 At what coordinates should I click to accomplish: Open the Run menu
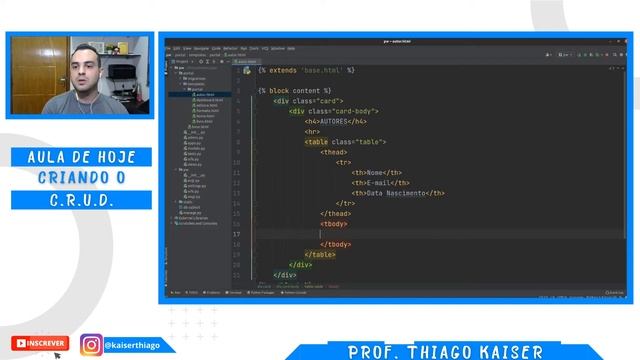244,48
